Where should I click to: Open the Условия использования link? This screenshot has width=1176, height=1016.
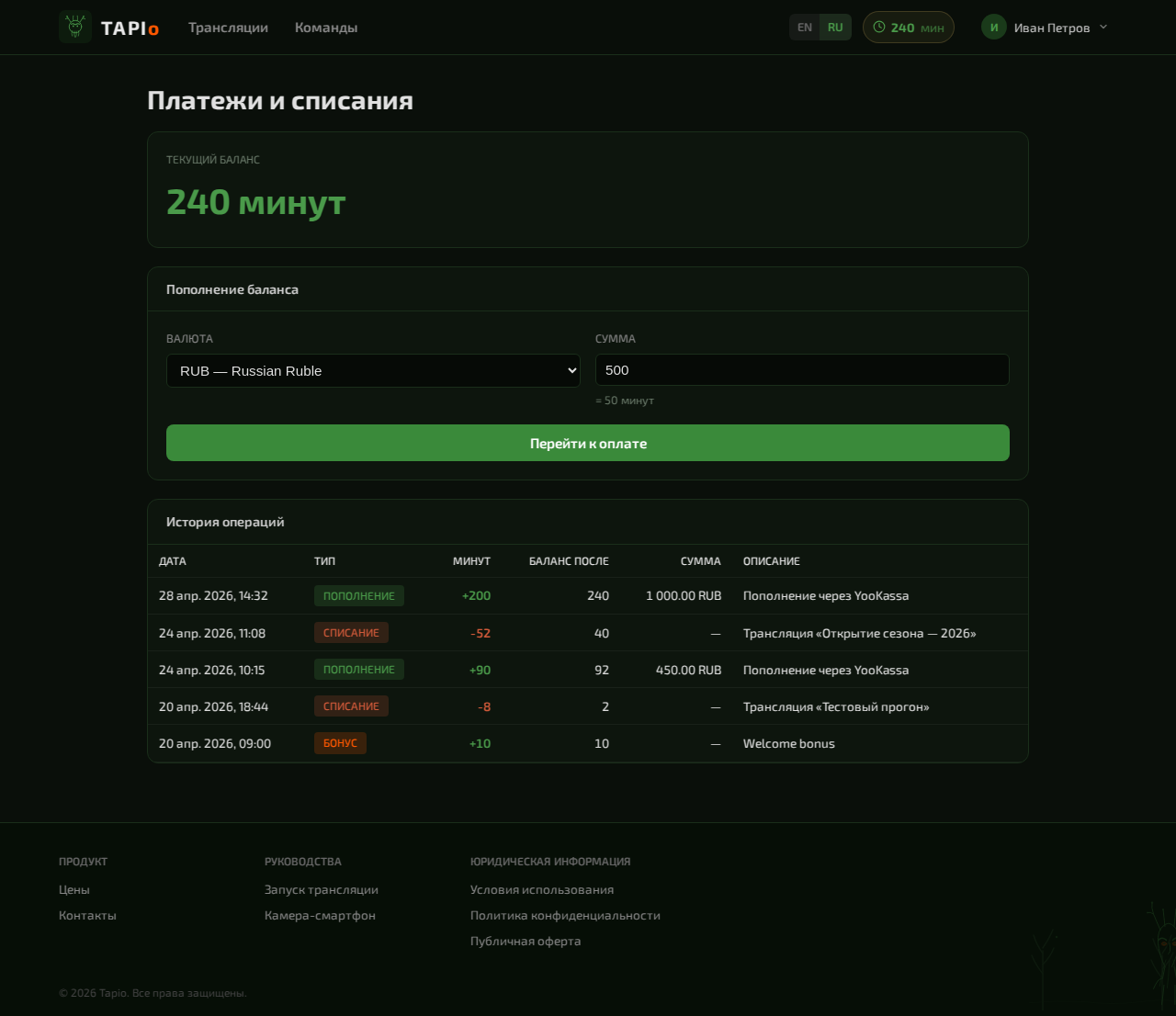point(542,889)
